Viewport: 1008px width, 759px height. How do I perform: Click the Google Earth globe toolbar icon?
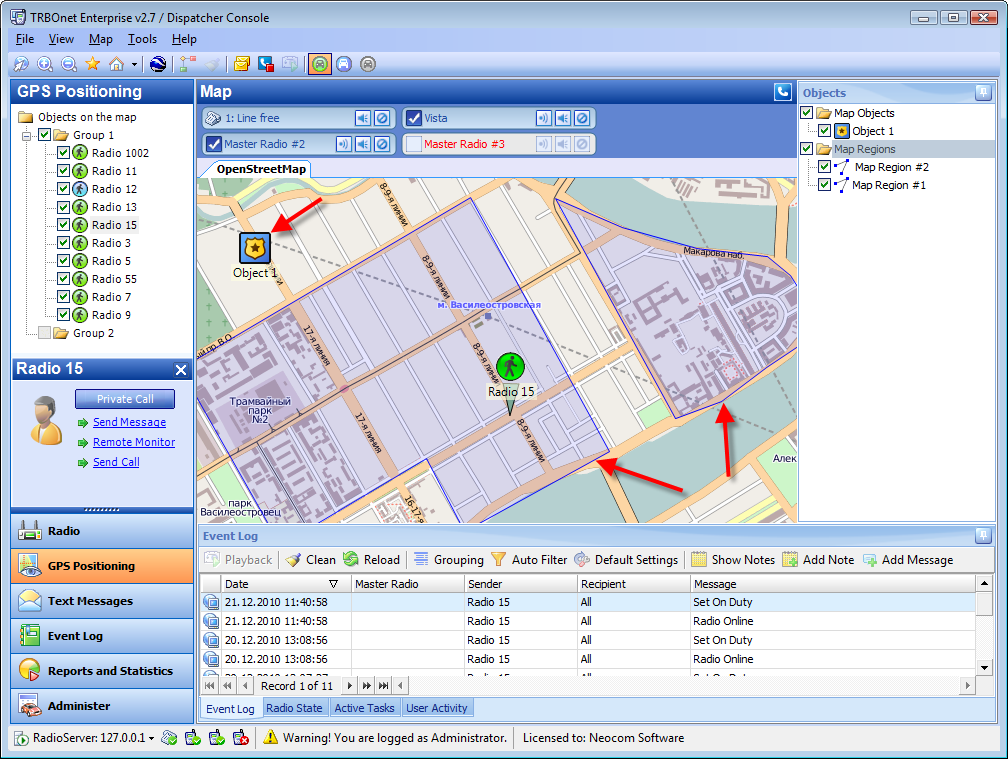tap(158, 64)
